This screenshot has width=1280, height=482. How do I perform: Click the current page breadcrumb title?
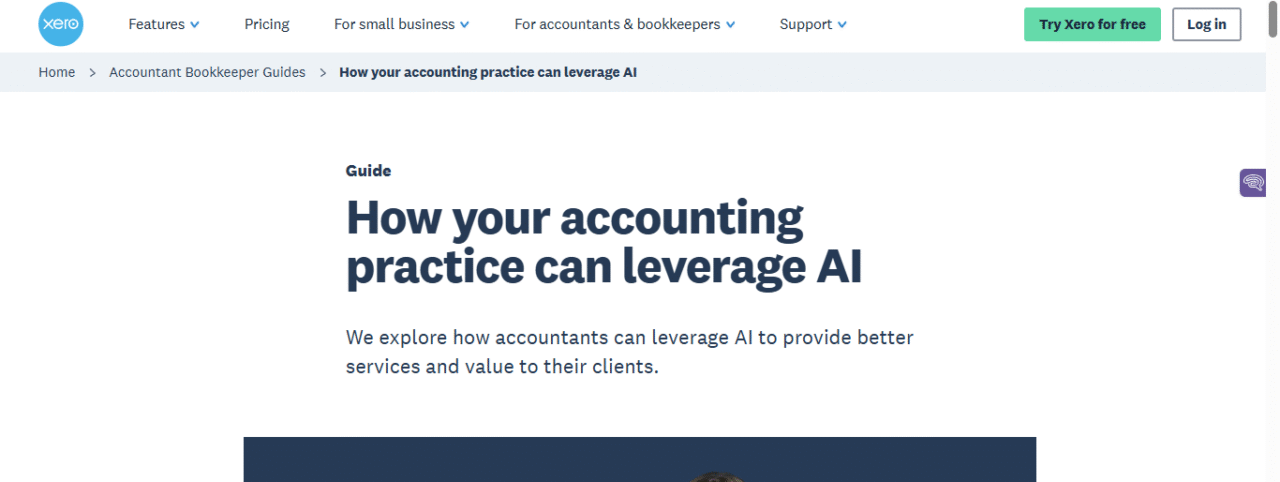point(488,72)
